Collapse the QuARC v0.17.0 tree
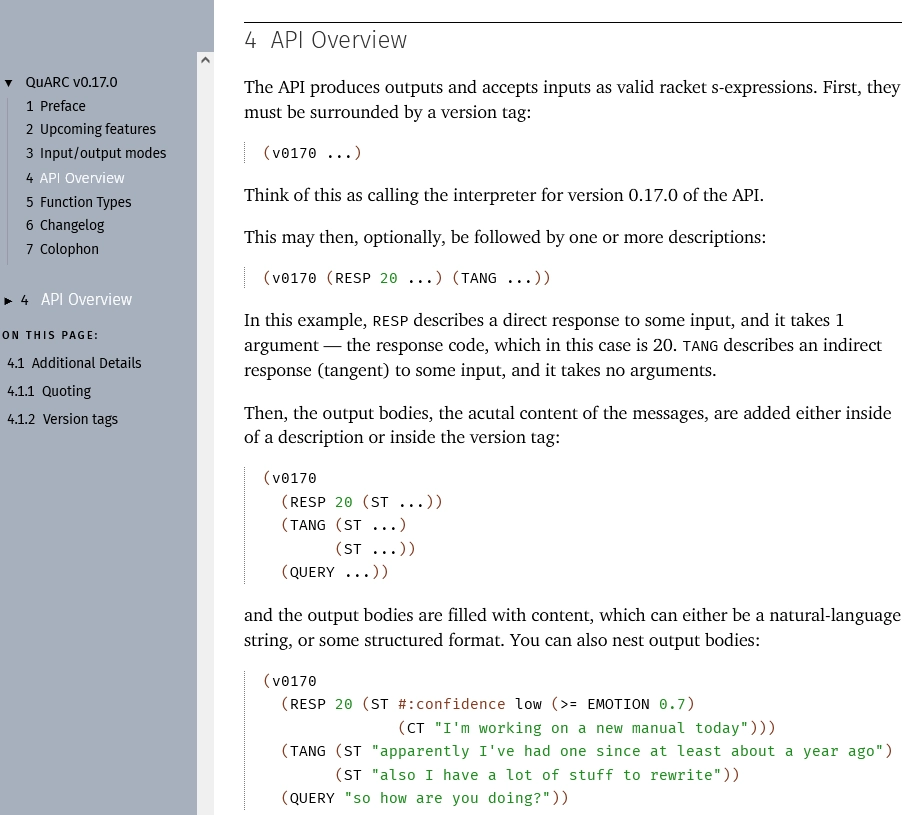916x815 pixels. coord(10,82)
